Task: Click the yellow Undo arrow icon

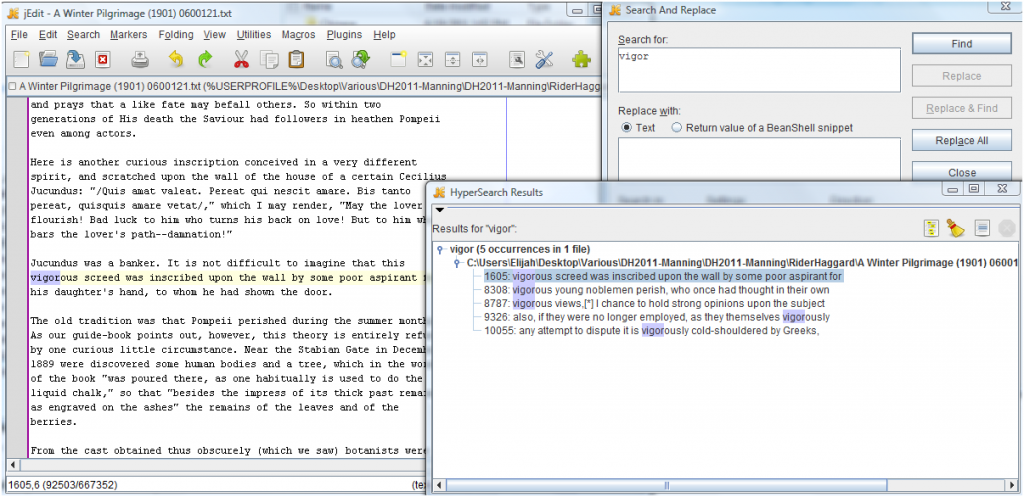Action: tap(176, 60)
